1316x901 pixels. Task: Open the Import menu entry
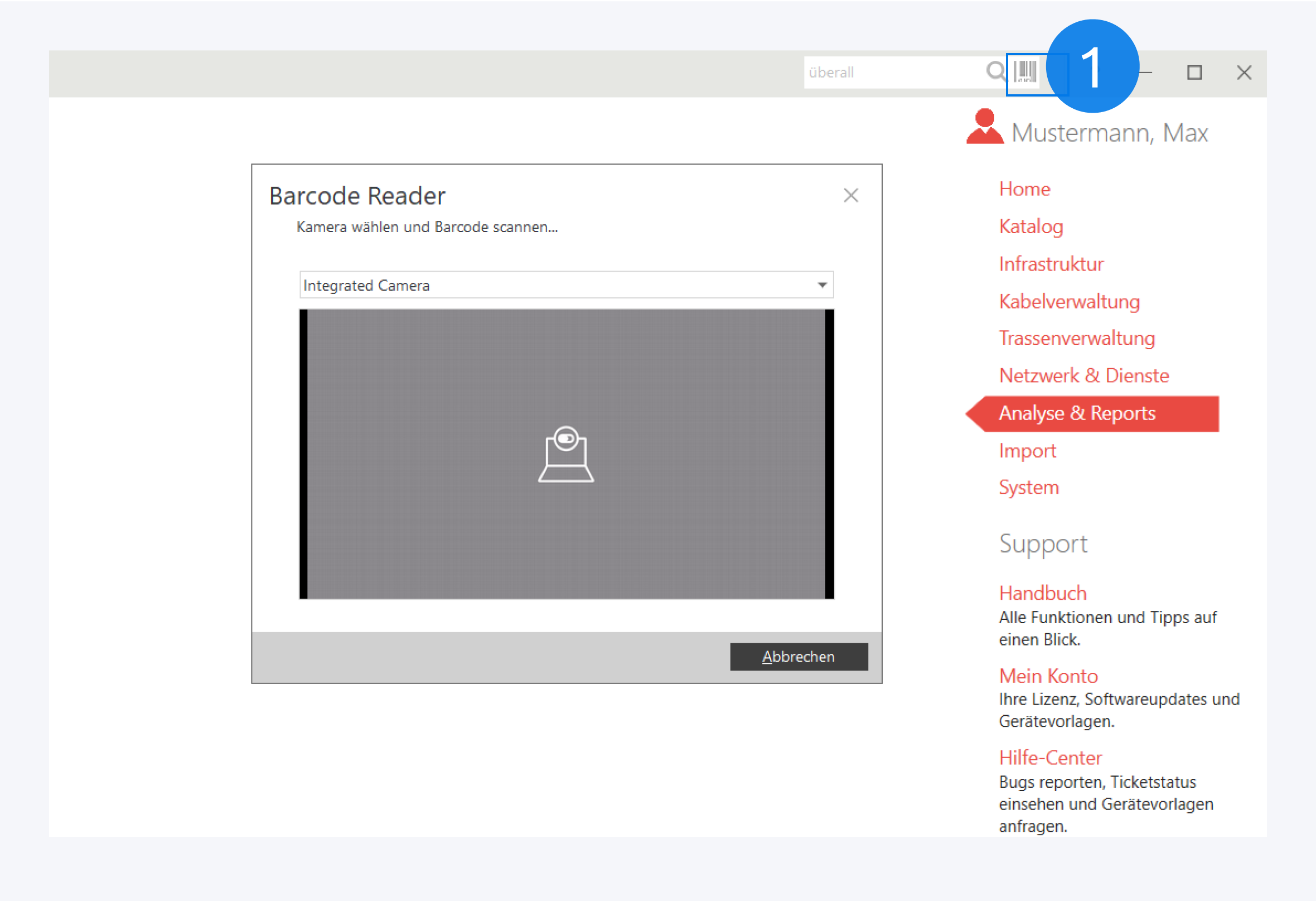pos(1027,451)
